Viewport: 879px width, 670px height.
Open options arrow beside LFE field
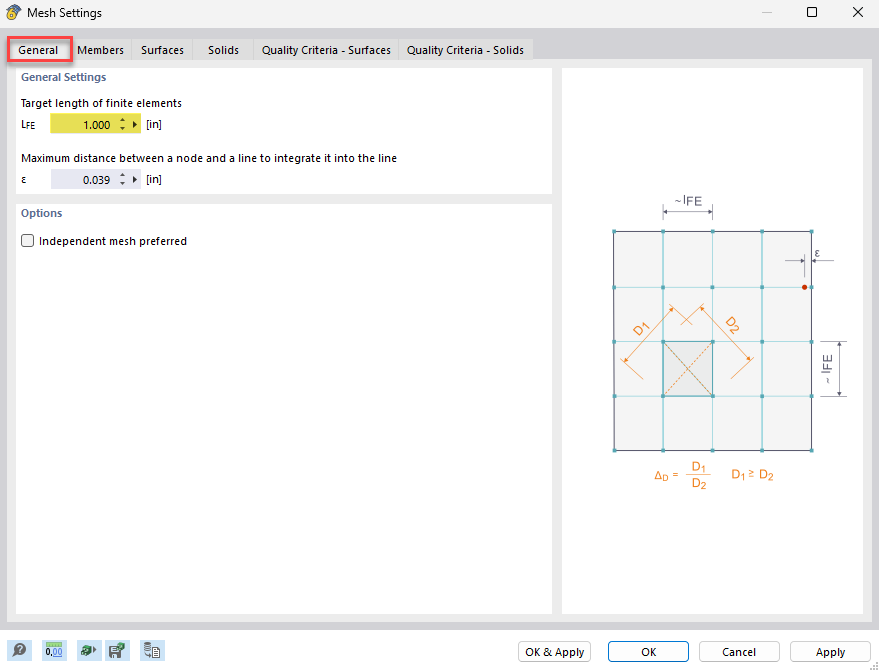tap(134, 123)
